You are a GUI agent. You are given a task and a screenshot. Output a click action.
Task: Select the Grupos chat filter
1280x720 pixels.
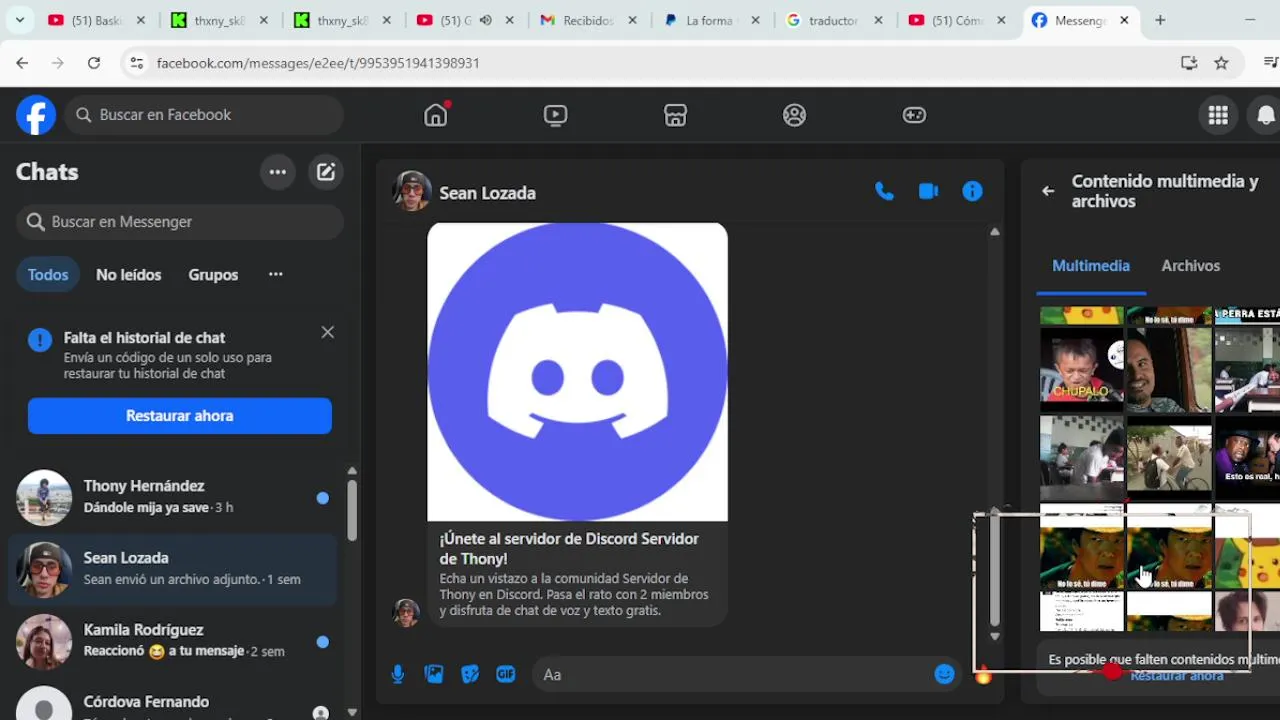213,275
